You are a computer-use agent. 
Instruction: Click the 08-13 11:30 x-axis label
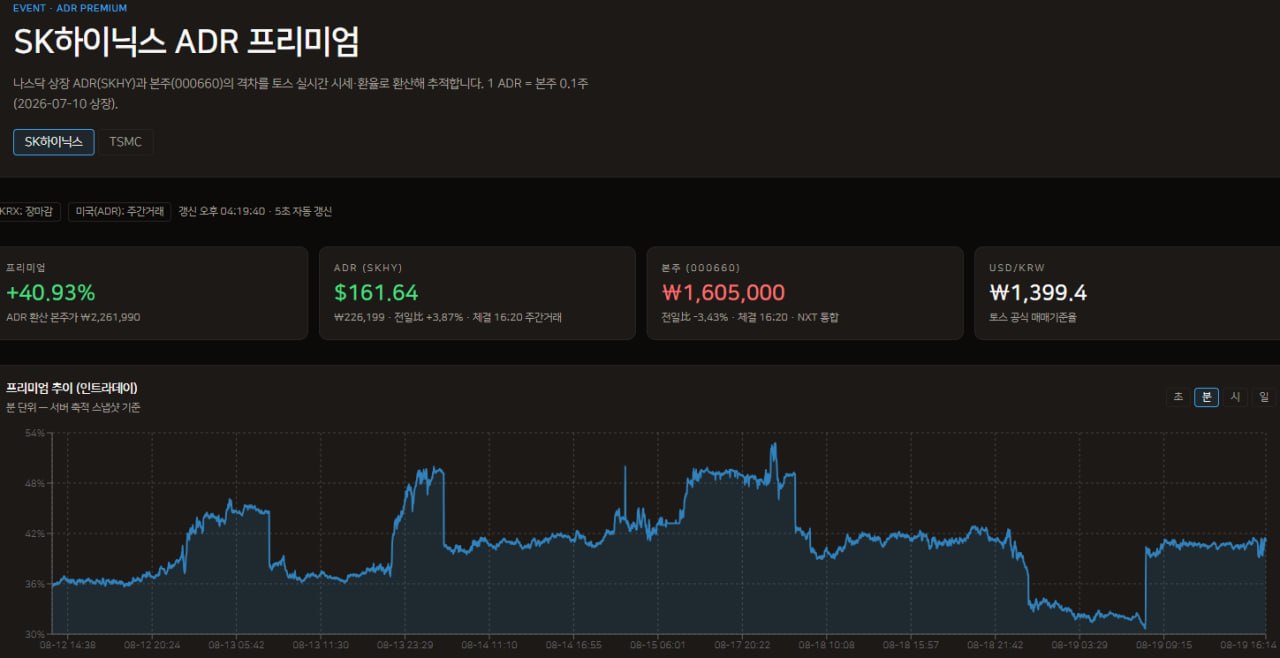click(320, 645)
